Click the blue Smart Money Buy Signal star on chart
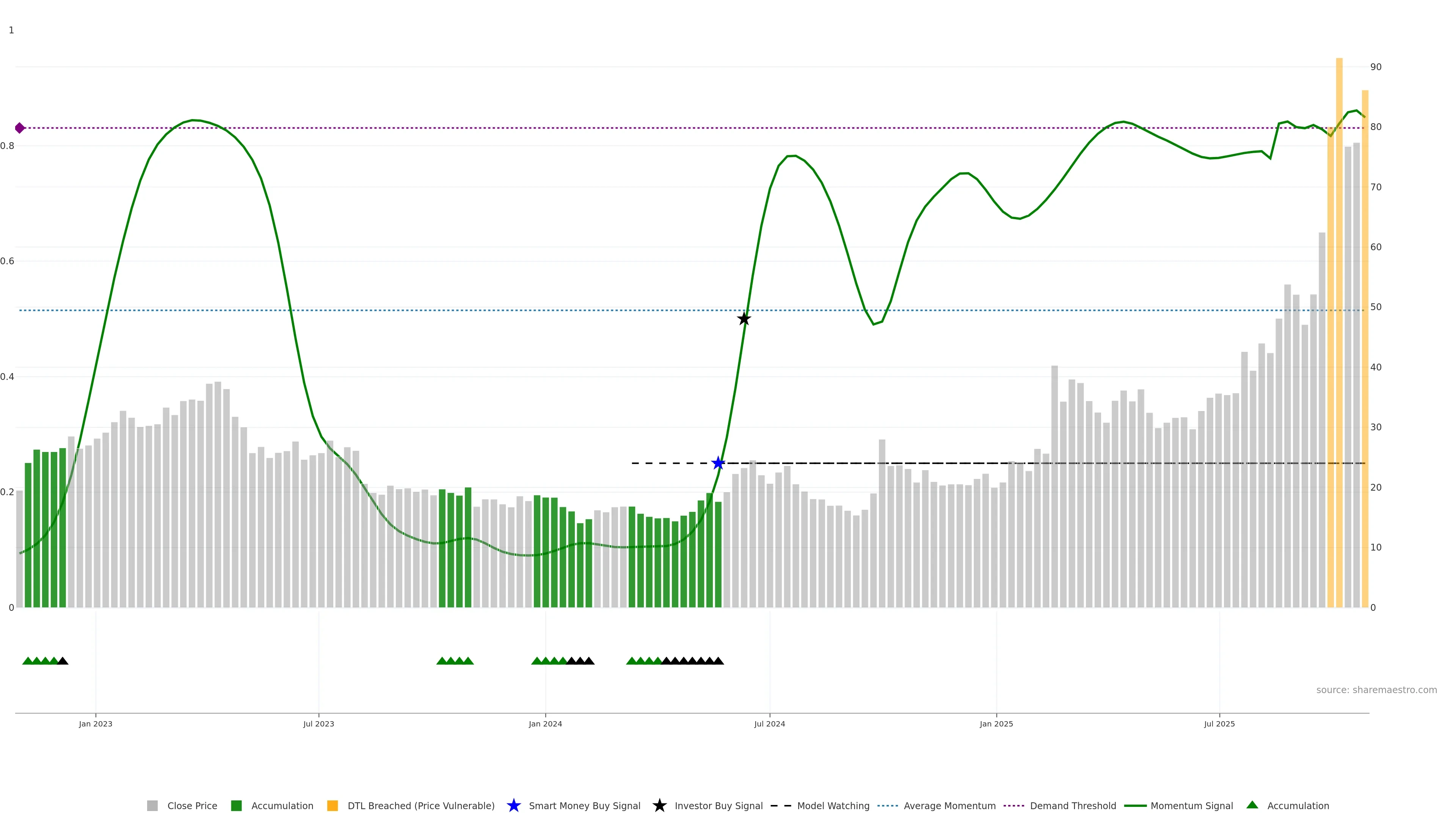 click(718, 463)
